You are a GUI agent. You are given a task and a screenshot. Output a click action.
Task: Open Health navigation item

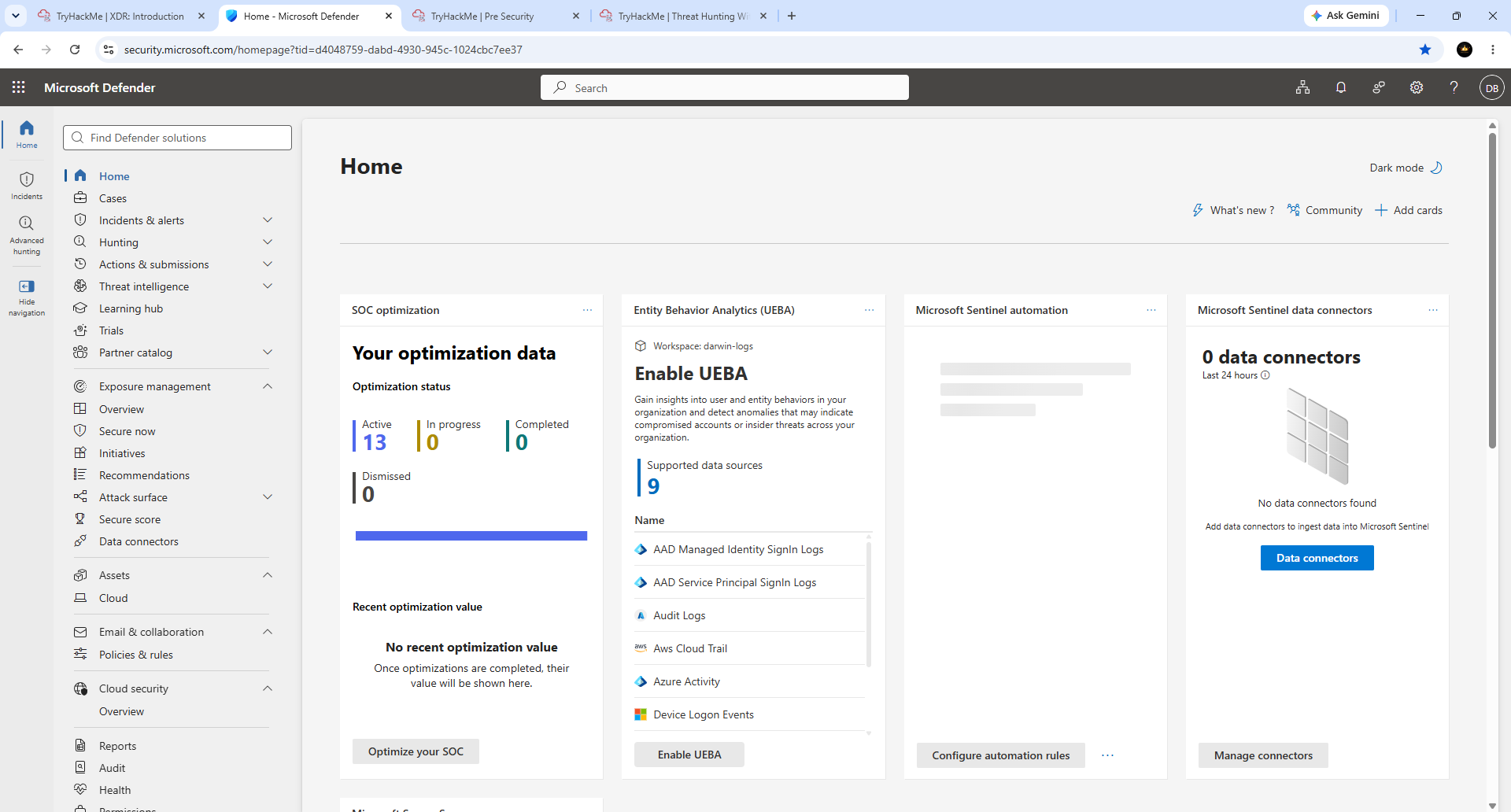[x=115, y=790]
